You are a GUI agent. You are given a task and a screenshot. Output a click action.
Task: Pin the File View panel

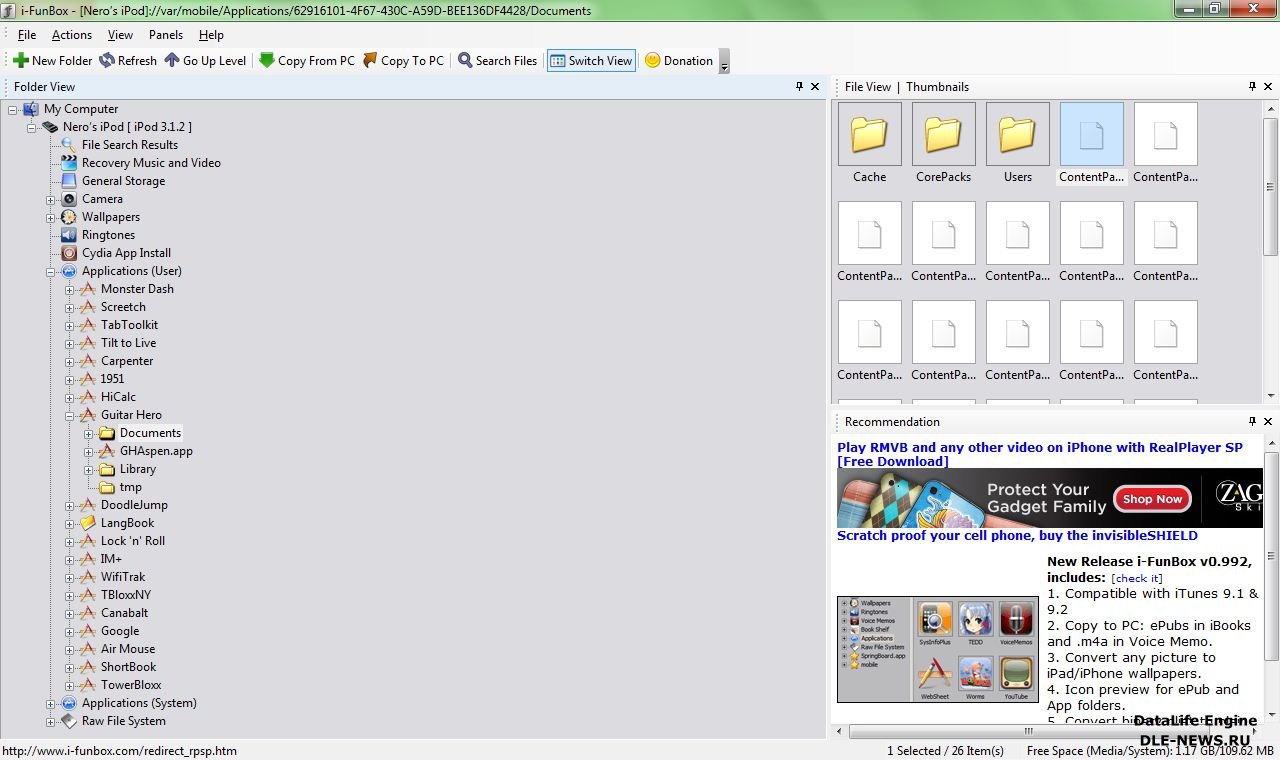coord(1252,87)
